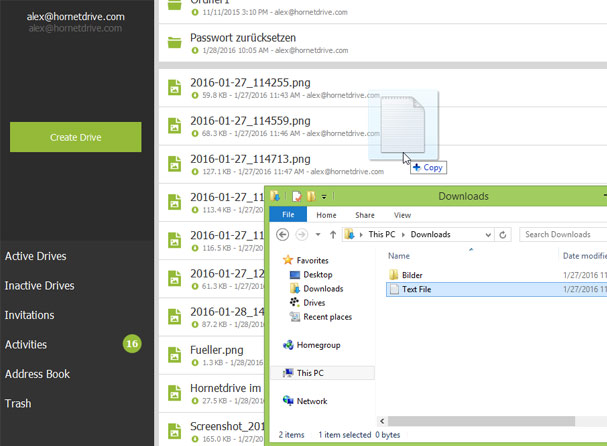Screen dimensions: 607x446
Task: Open Active Drives in the sidebar
Action: (x=36, y=256)
